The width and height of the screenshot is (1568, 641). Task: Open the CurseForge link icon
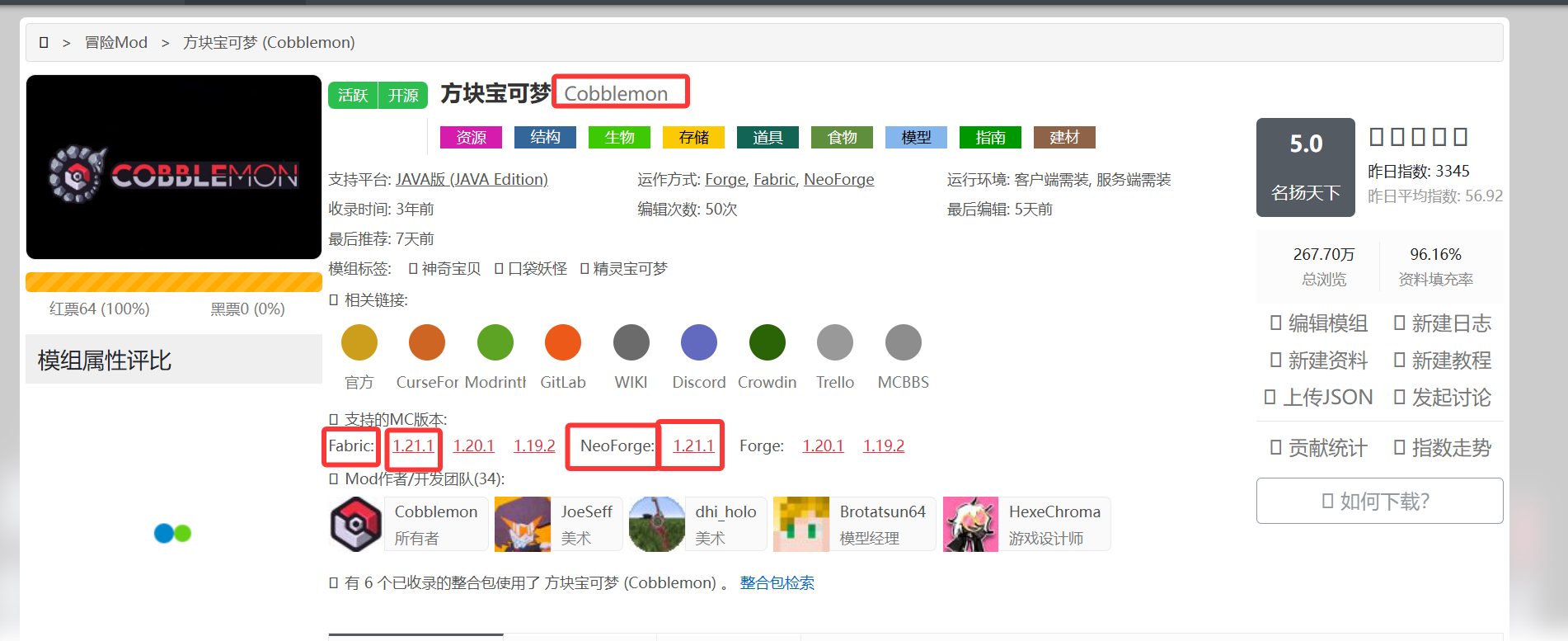click(427, 342)
